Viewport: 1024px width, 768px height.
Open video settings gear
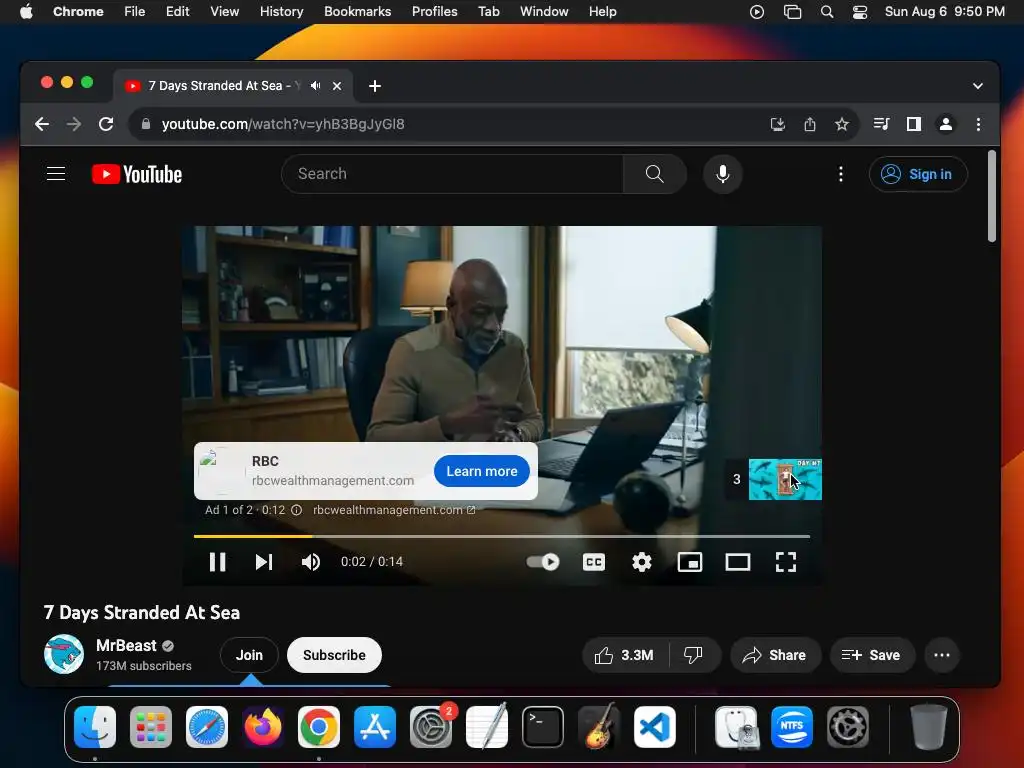pos(642,562)
